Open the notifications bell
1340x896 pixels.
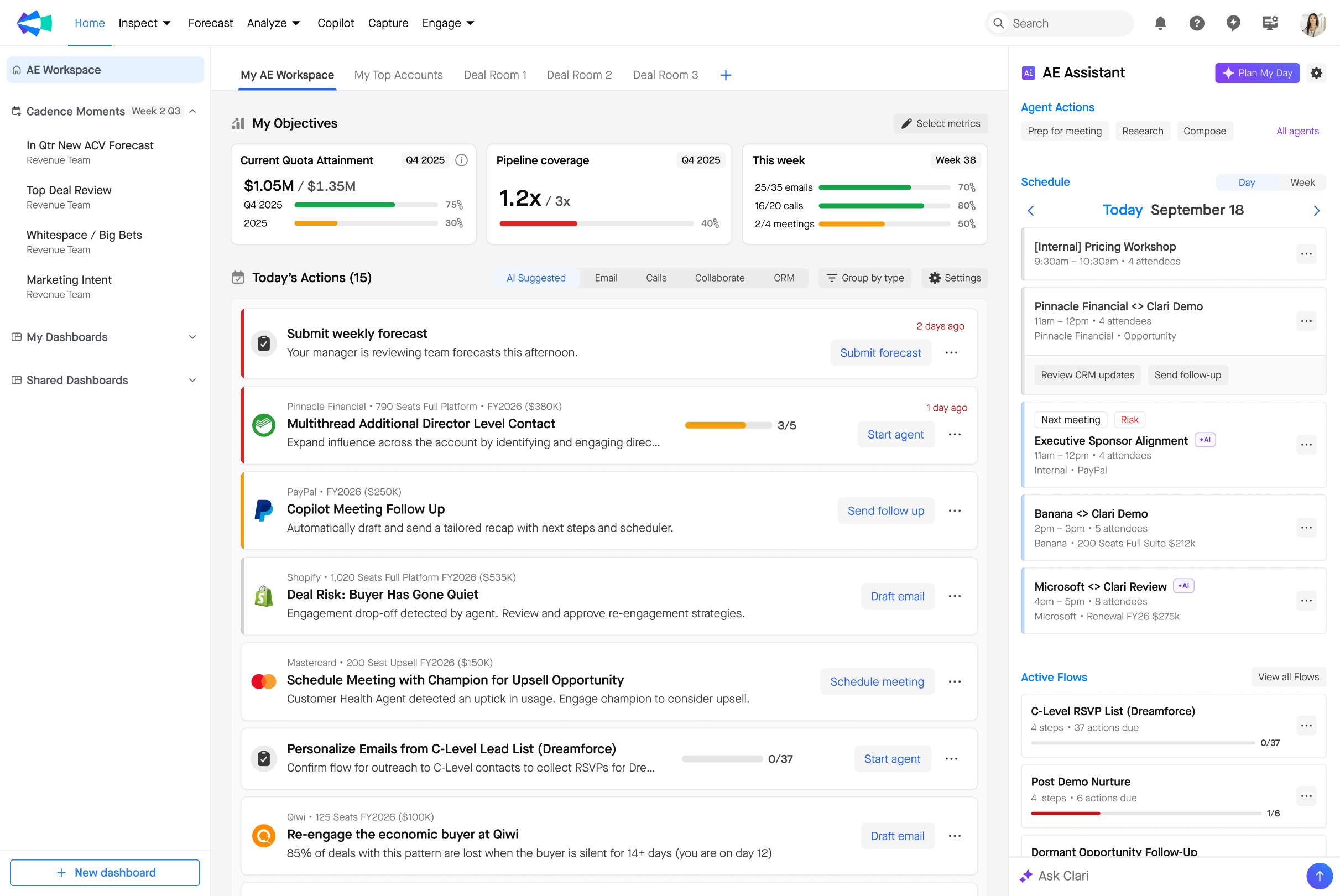pos(1160,23)
